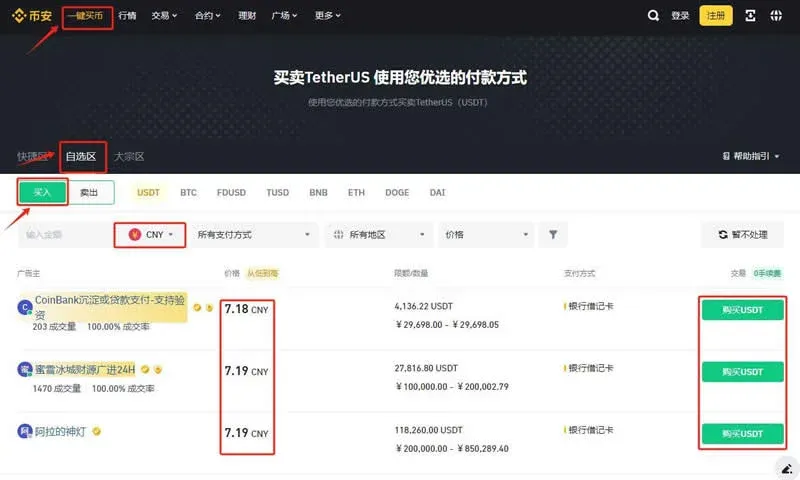
Task: Open the 所有支付方式 dropdown
Action: coord(254,235)
